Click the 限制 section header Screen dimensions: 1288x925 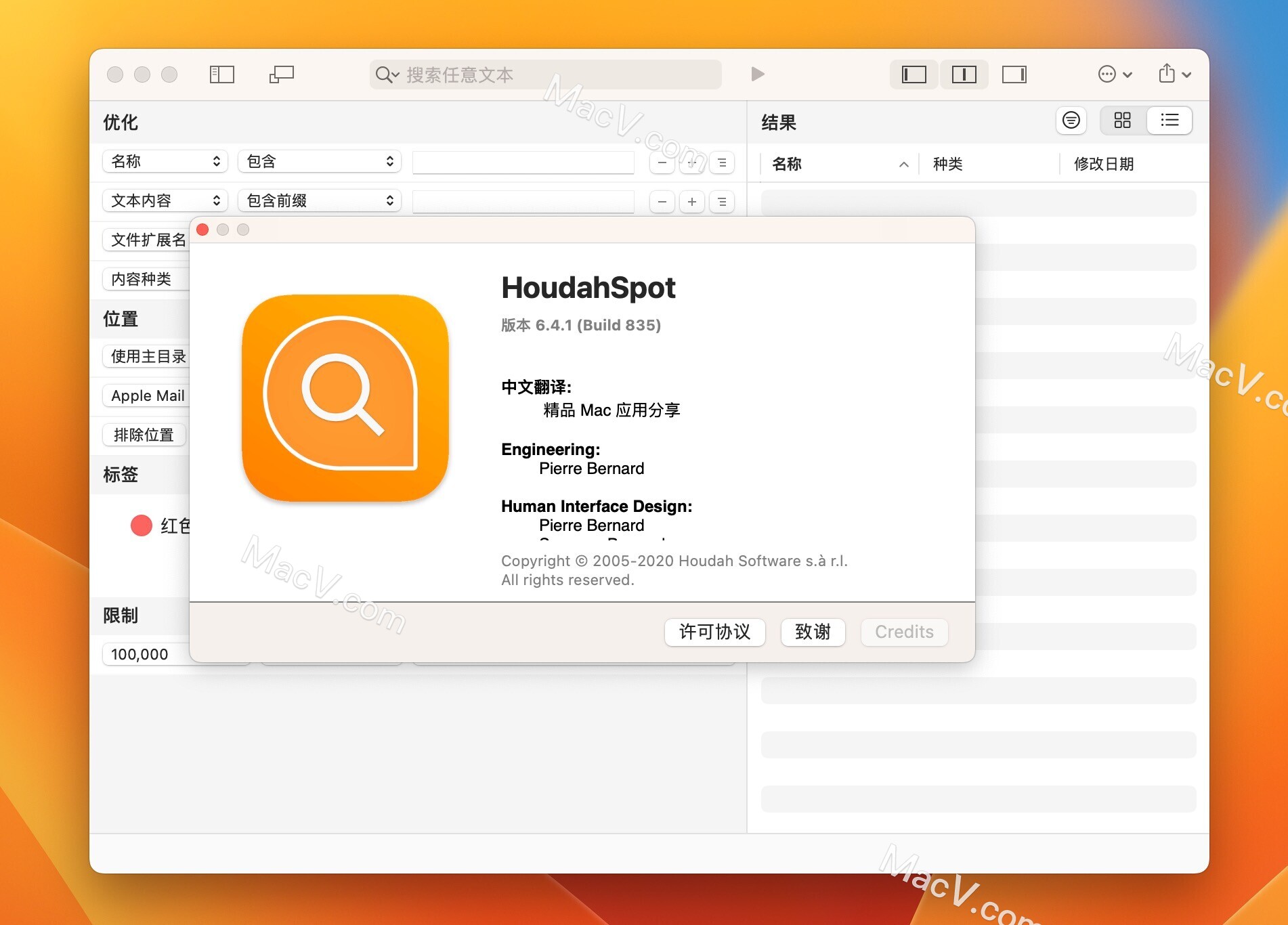pyautogui.click(x=121, y=616)
